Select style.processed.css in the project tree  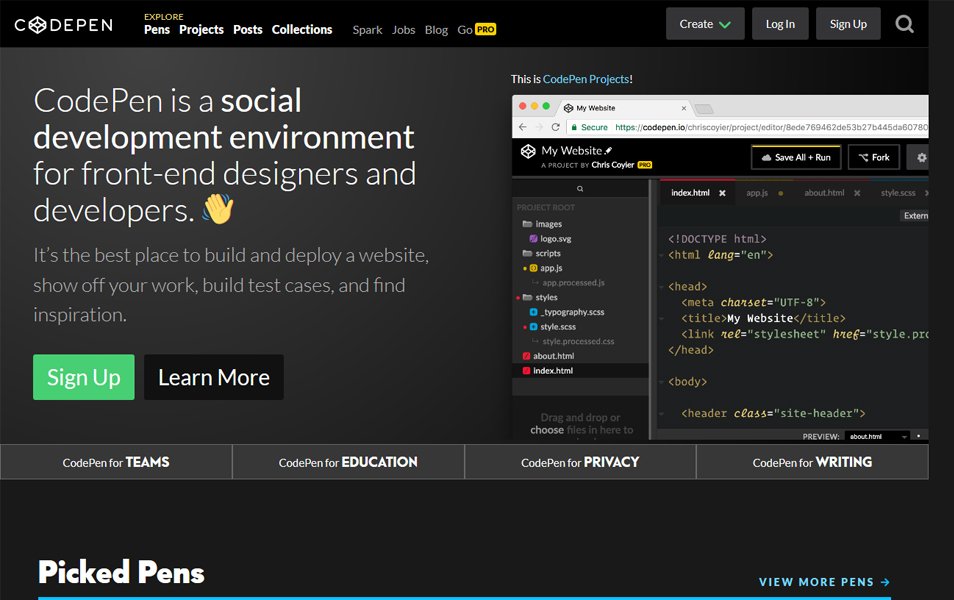[578, 341]
